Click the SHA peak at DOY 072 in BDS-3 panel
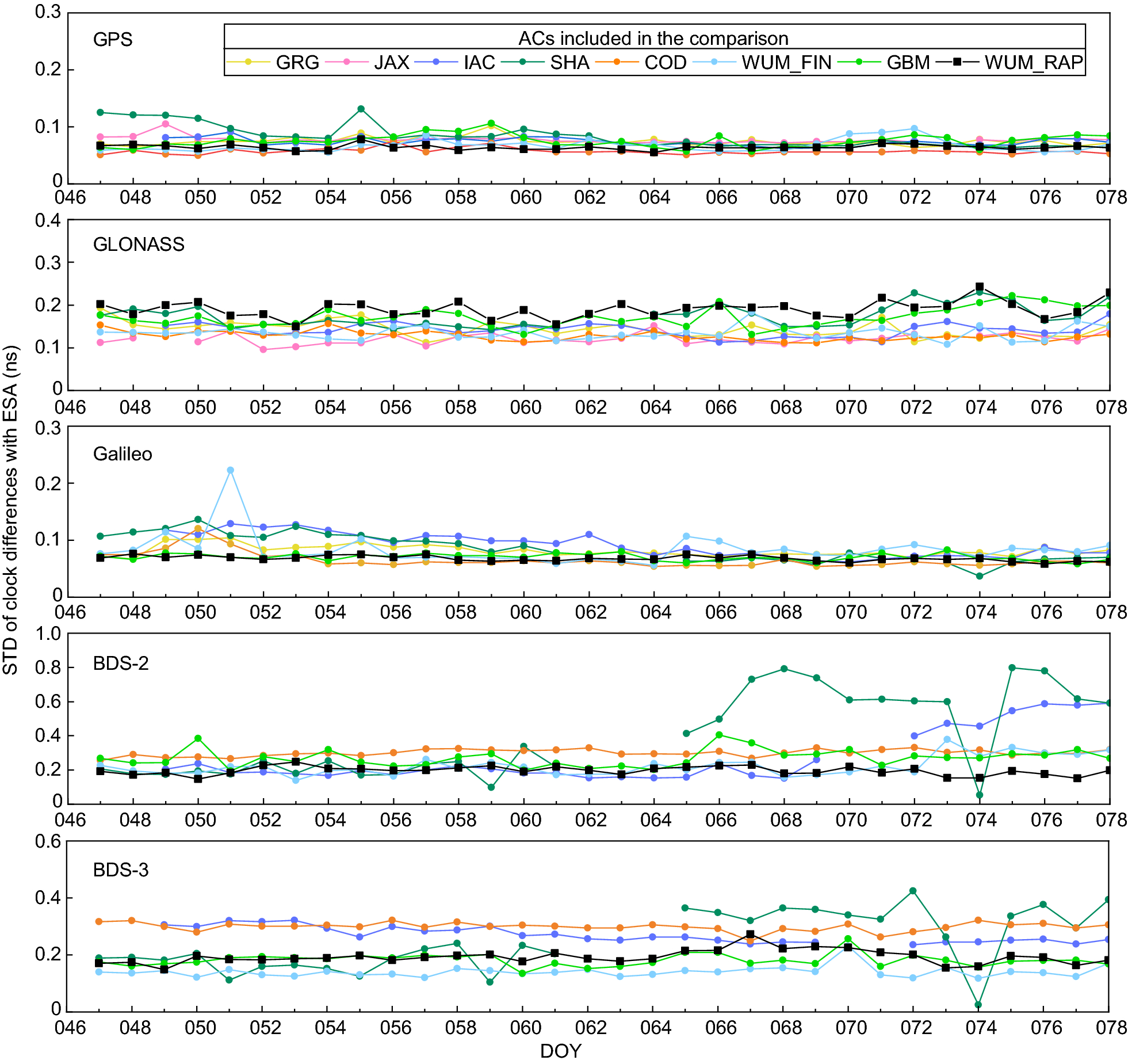 point(913,891)
